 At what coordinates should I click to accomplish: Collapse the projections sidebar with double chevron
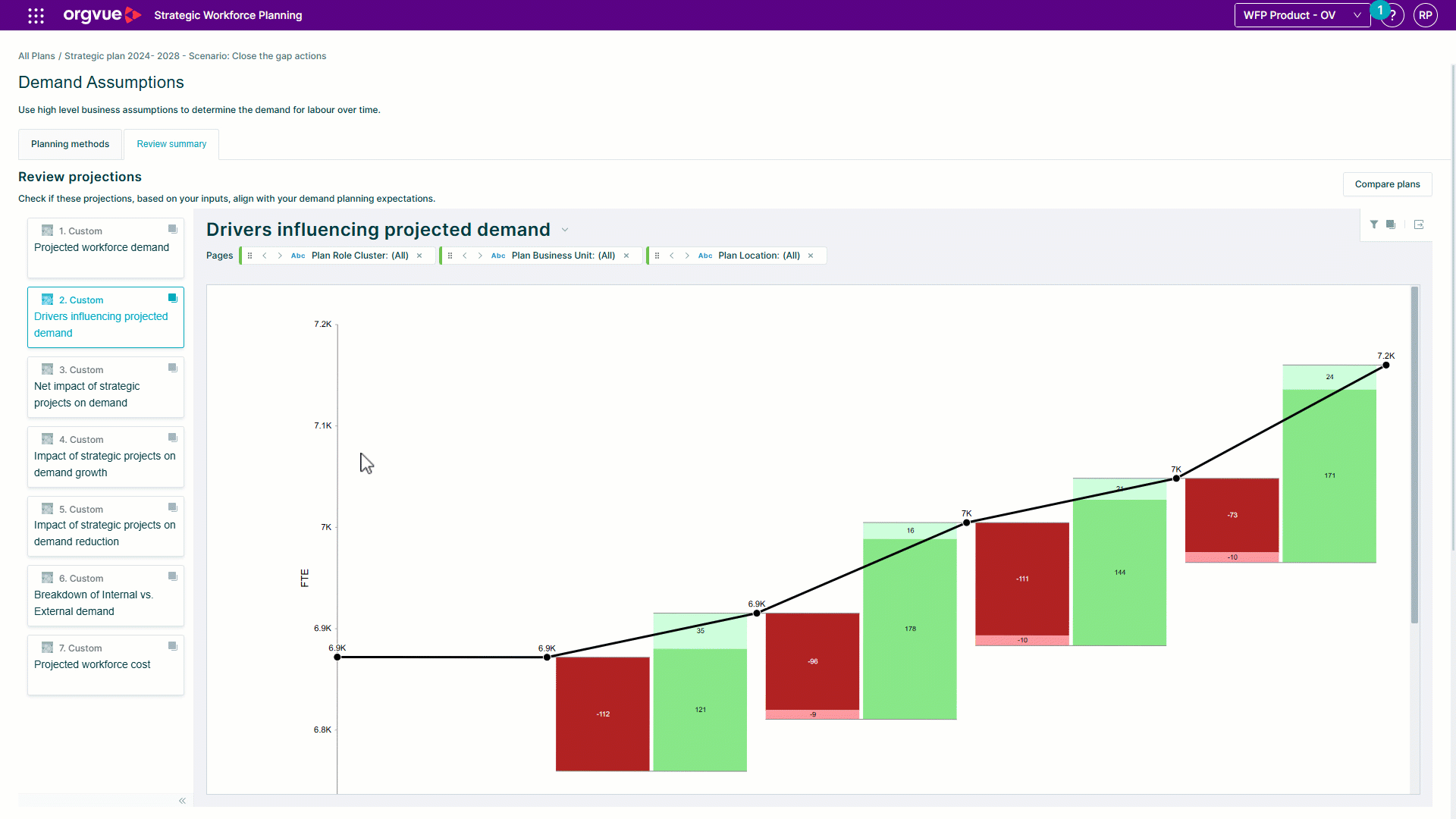coord(182,801)
